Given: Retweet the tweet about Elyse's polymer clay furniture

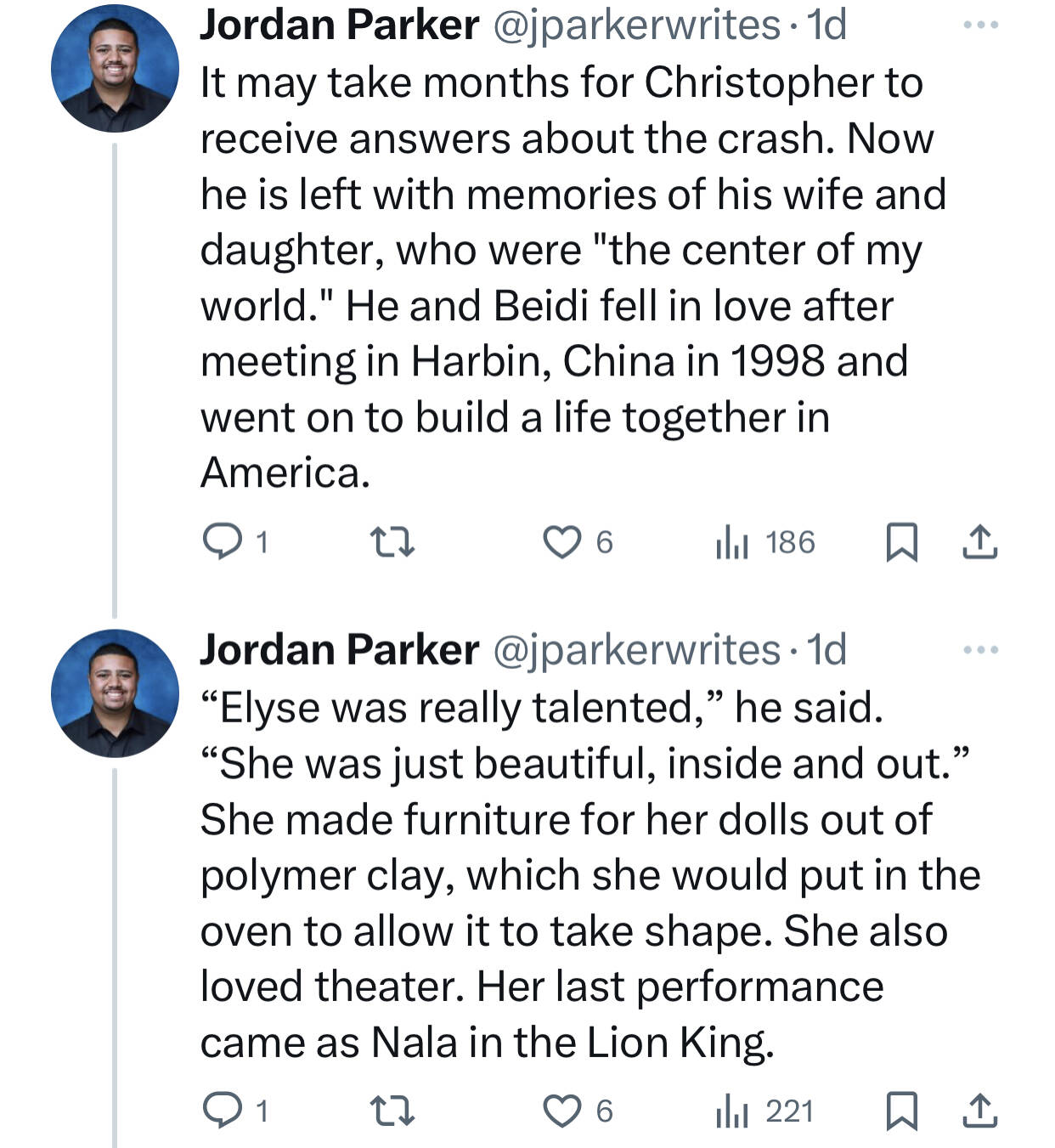Looking at the screenshot, I should point(393,1111).
